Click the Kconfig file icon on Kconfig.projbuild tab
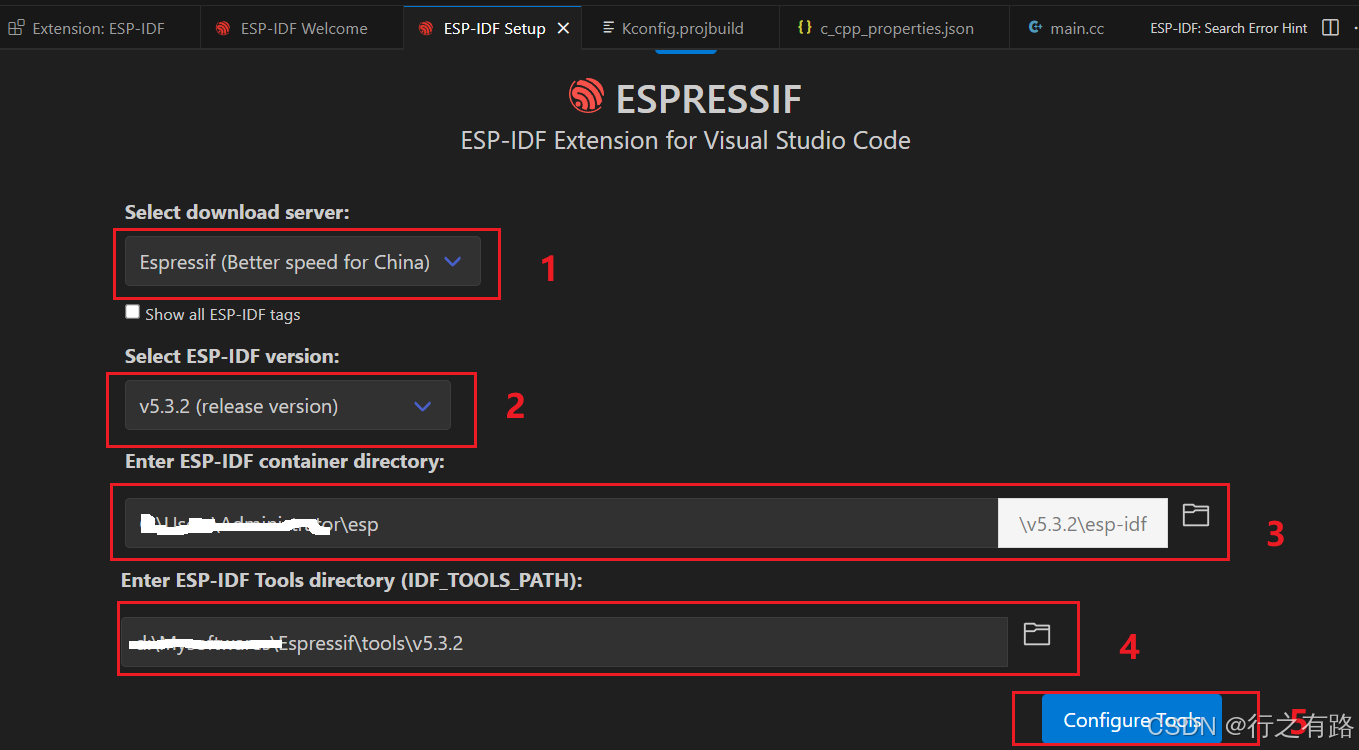The image size is (1359, 750). point(609,28)
